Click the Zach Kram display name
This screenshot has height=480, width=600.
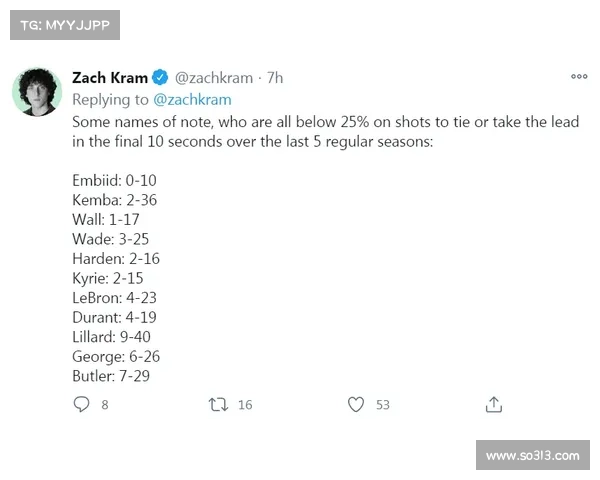click(x=110, y=78)
